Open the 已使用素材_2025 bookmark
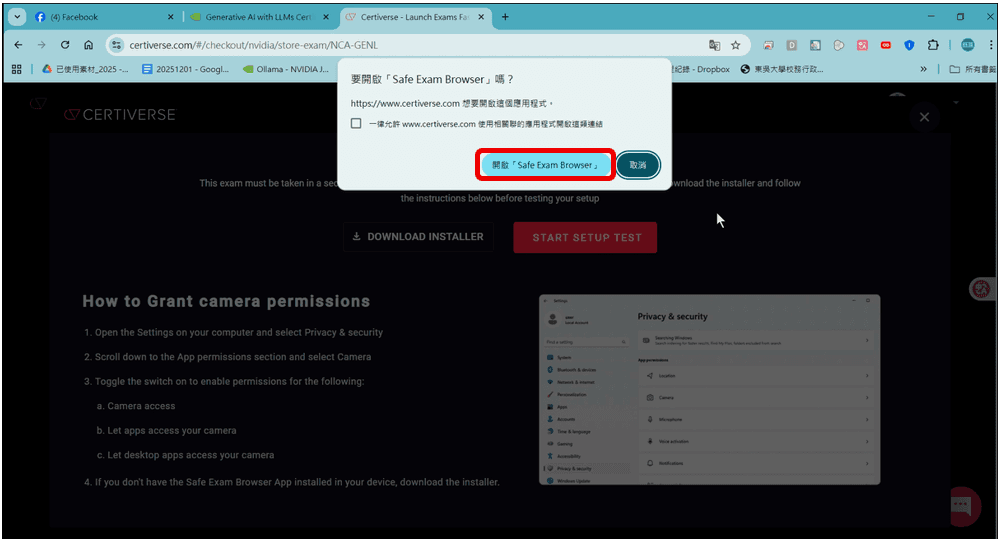 point(85,69)
